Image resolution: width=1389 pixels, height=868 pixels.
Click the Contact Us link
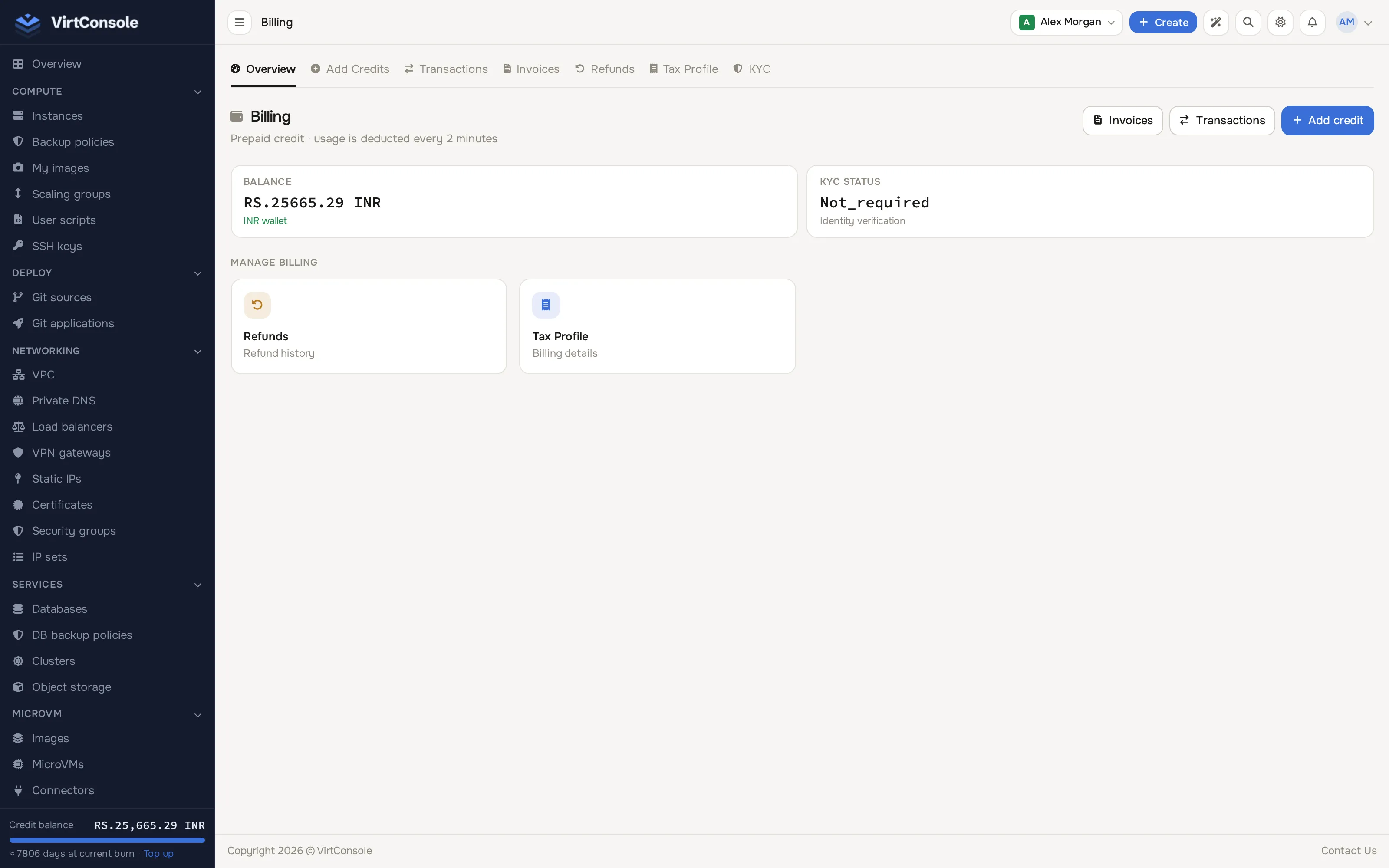tap(1348, 851)
